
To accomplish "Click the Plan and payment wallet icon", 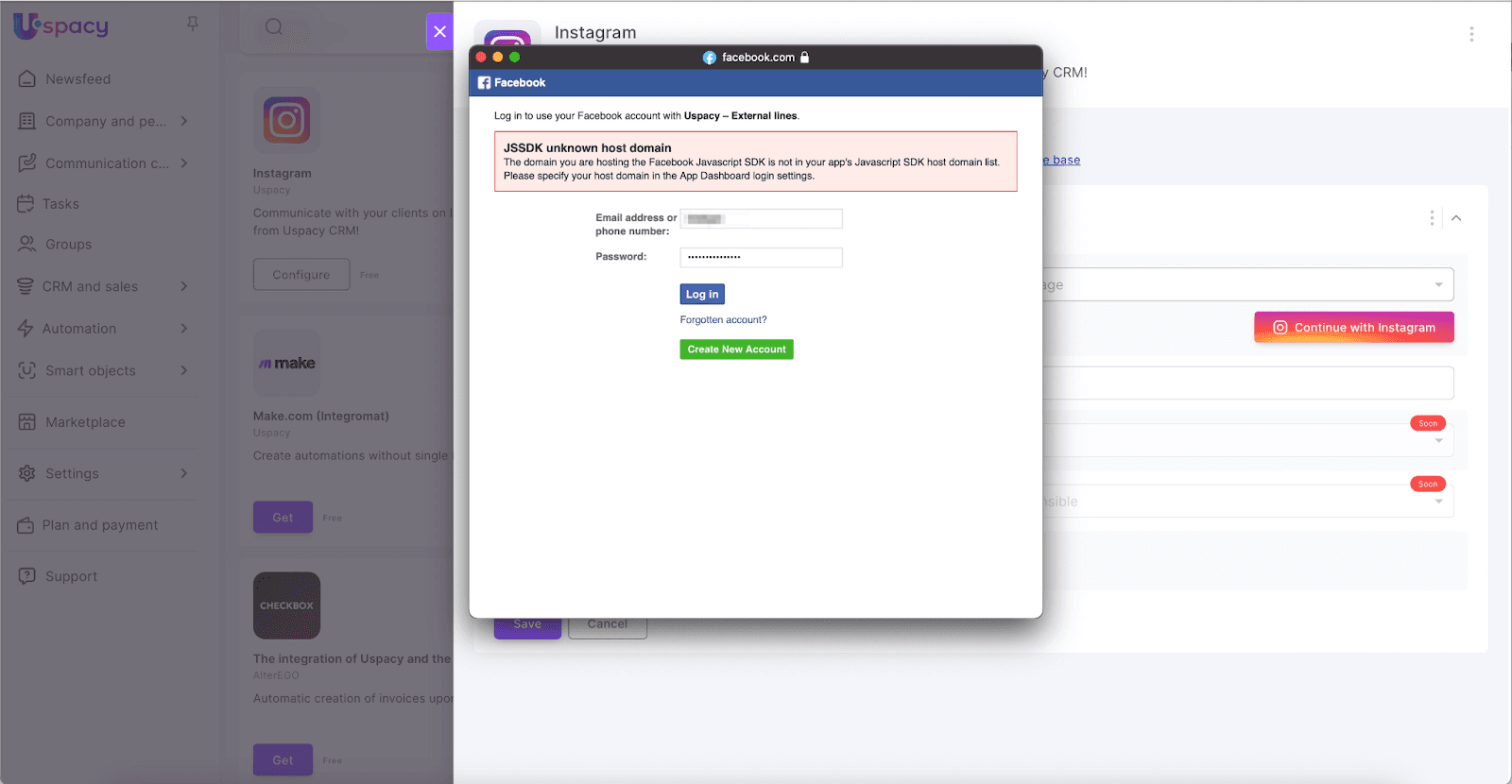I will click(26, 525).
